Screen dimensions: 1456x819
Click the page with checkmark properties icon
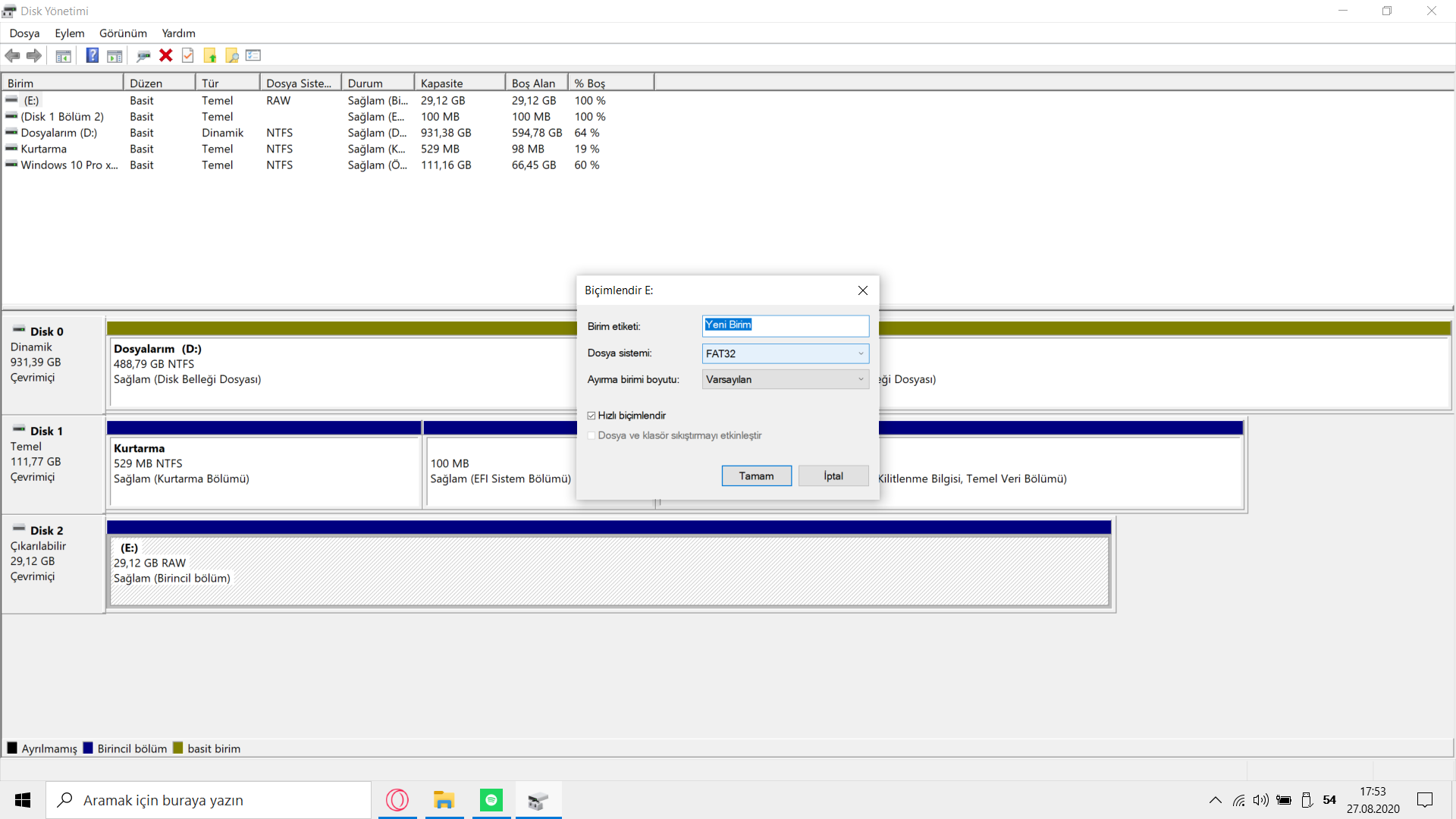(x=188, y=55)
